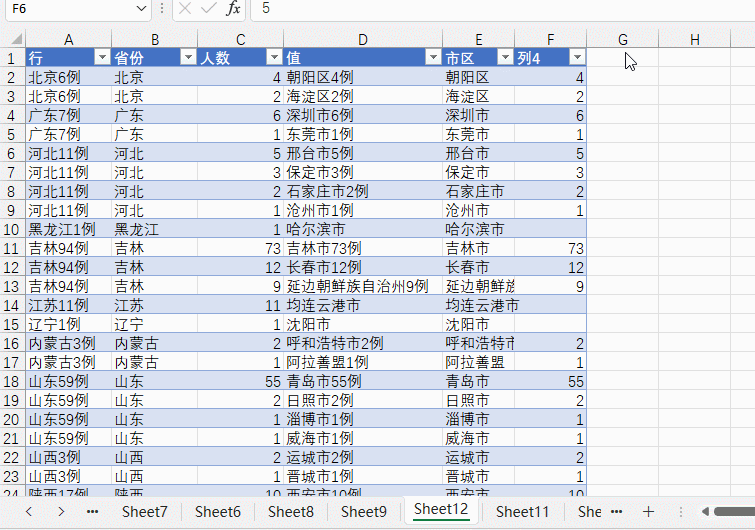
Task: Select the Sheet12 tab
Action: pyautogui.click(x=441, y=509)
